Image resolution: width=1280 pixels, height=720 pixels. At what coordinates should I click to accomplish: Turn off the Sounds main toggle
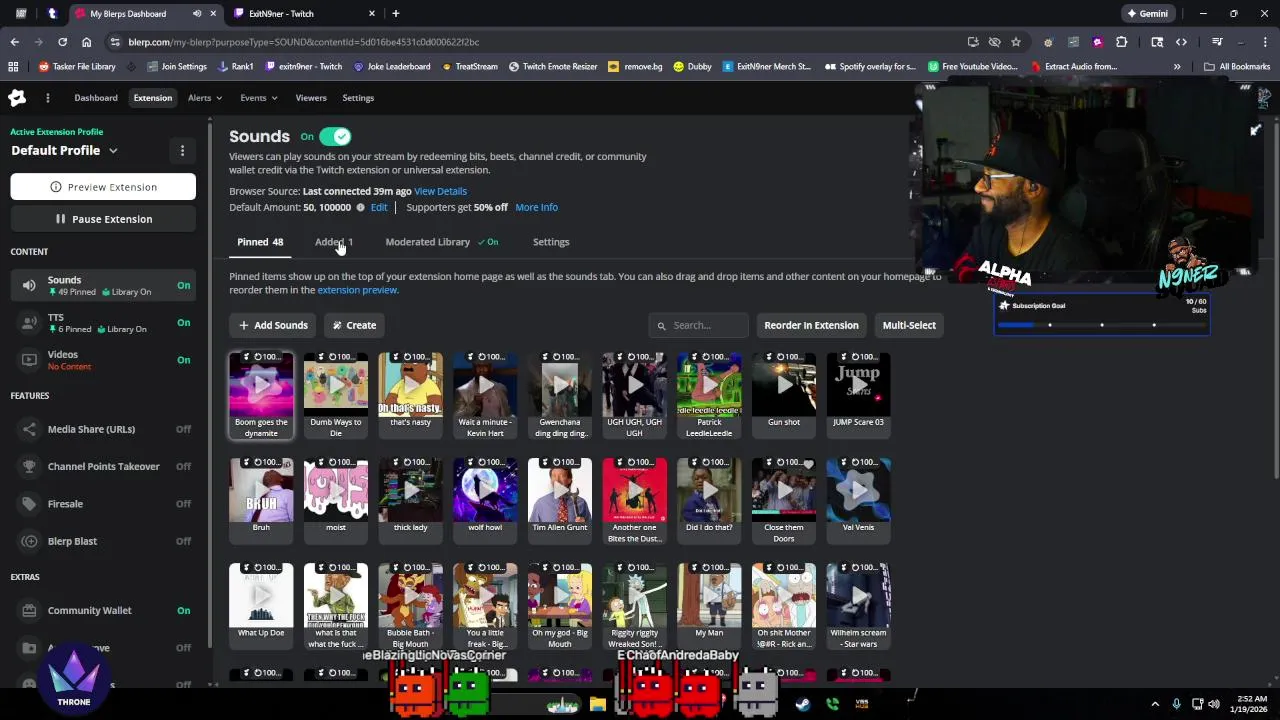335,137
